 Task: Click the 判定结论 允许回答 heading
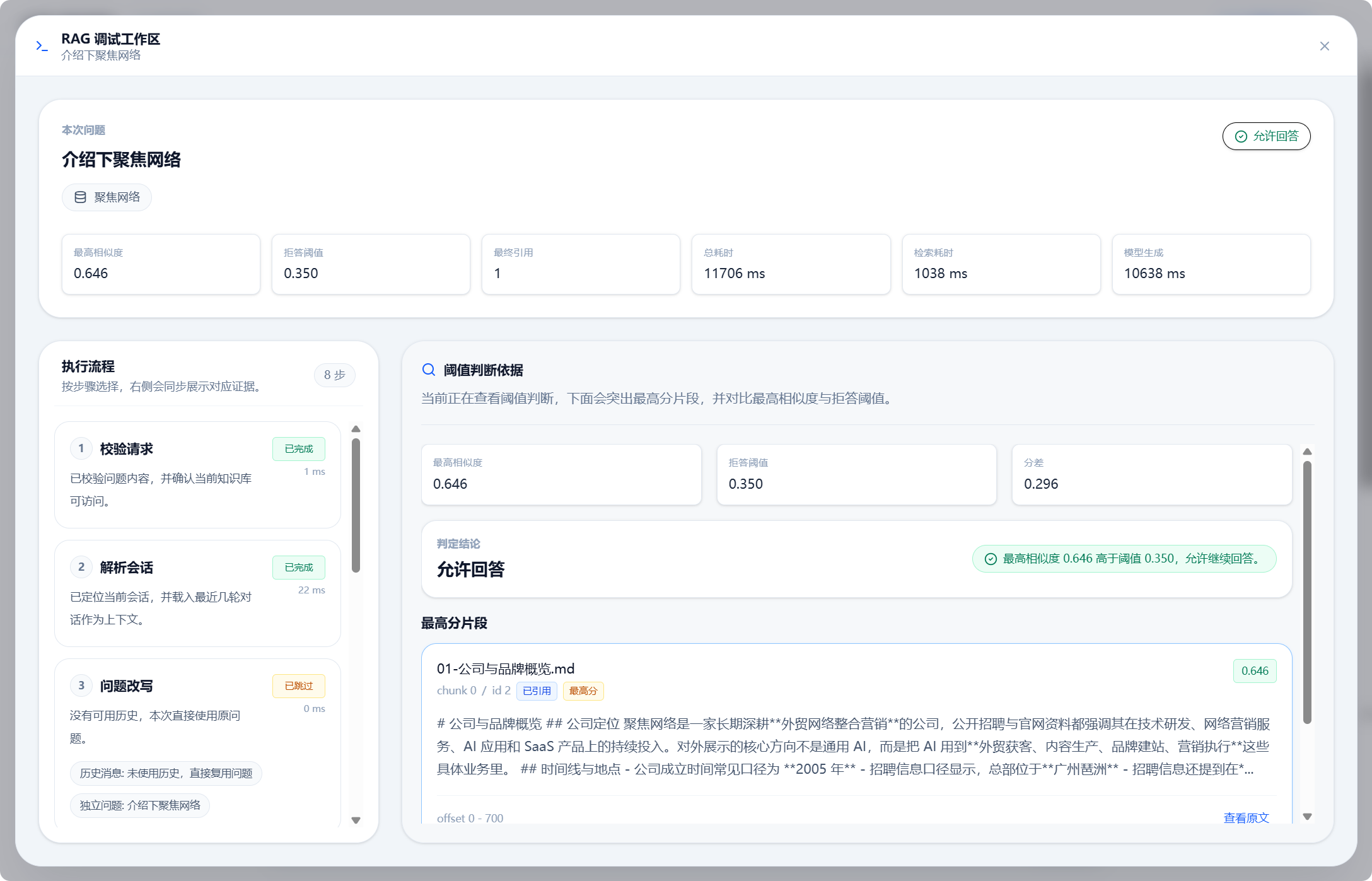[x=470, y=569]
